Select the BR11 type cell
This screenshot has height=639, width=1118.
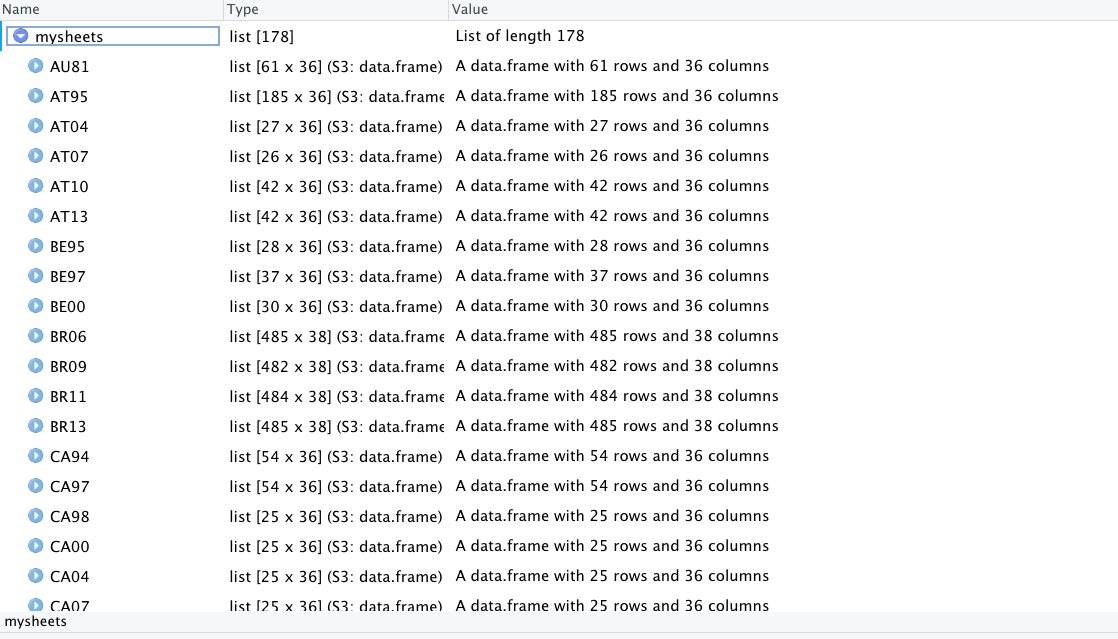tap(335, 397)
